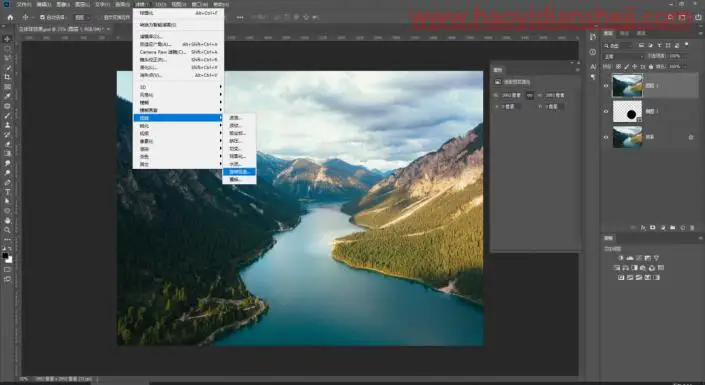Screen dimensions: 705x385
Task: Add Brightness/Contrast adjustment icon
Action: 621,258
